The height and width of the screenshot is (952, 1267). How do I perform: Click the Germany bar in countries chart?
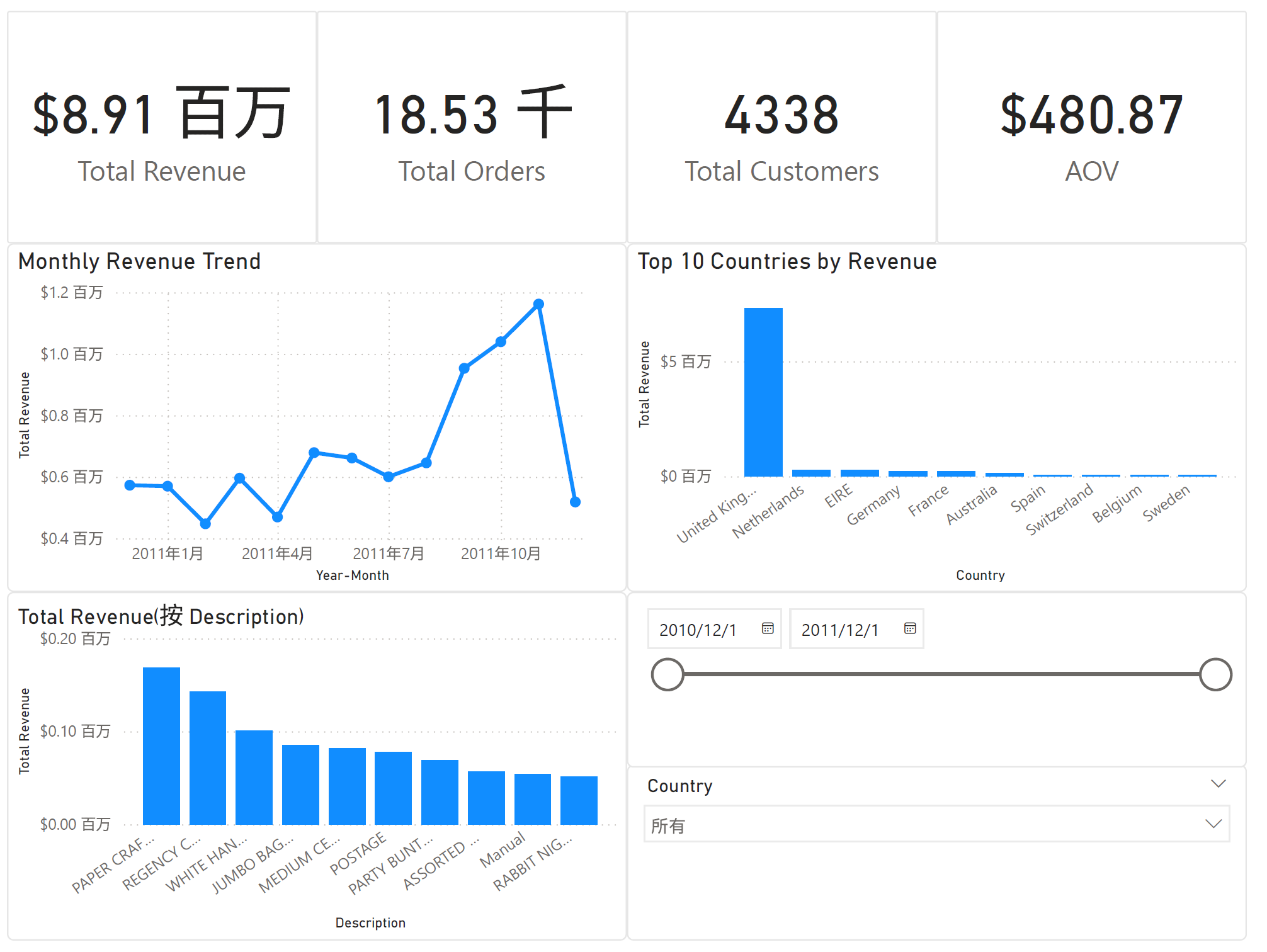[907, 473]
